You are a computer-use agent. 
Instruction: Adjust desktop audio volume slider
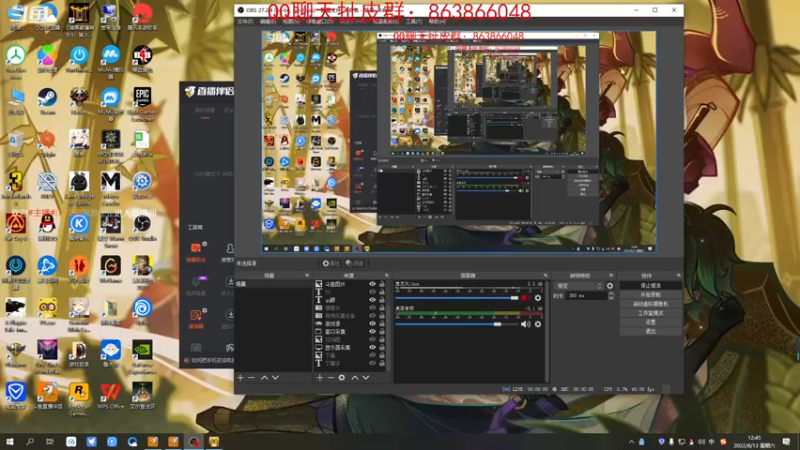[457, 324]
